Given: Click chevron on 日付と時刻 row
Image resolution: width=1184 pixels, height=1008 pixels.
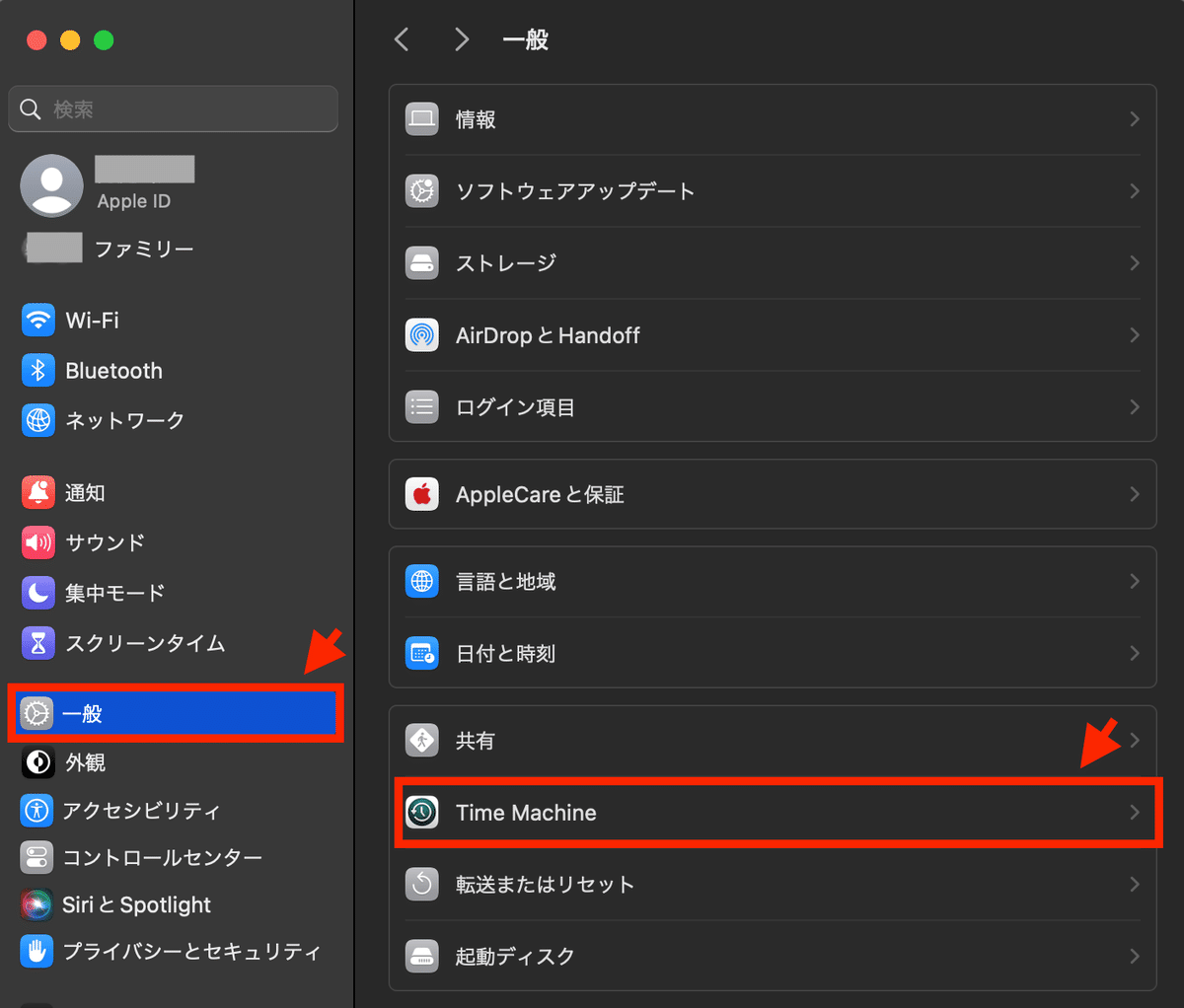Looking at the screenshot, I should coord(1135,653).
